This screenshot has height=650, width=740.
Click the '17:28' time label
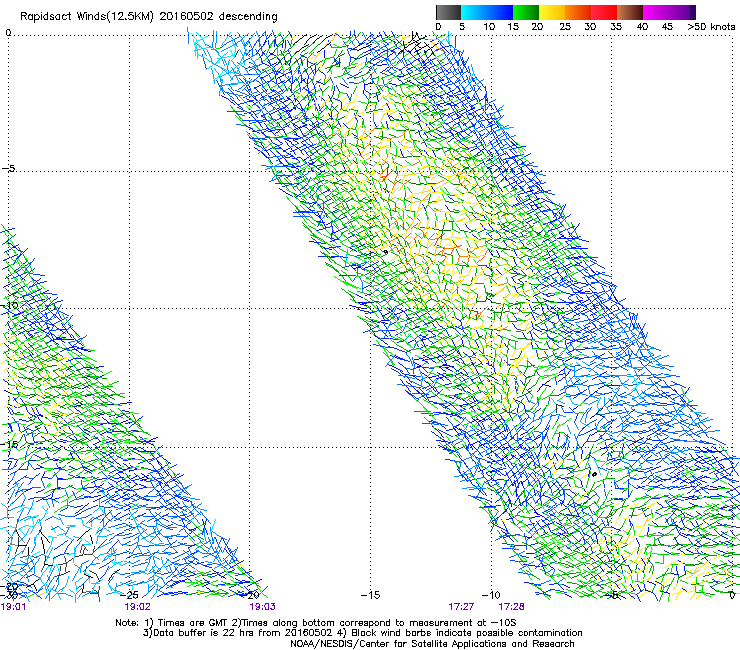[x=512, y=607]
